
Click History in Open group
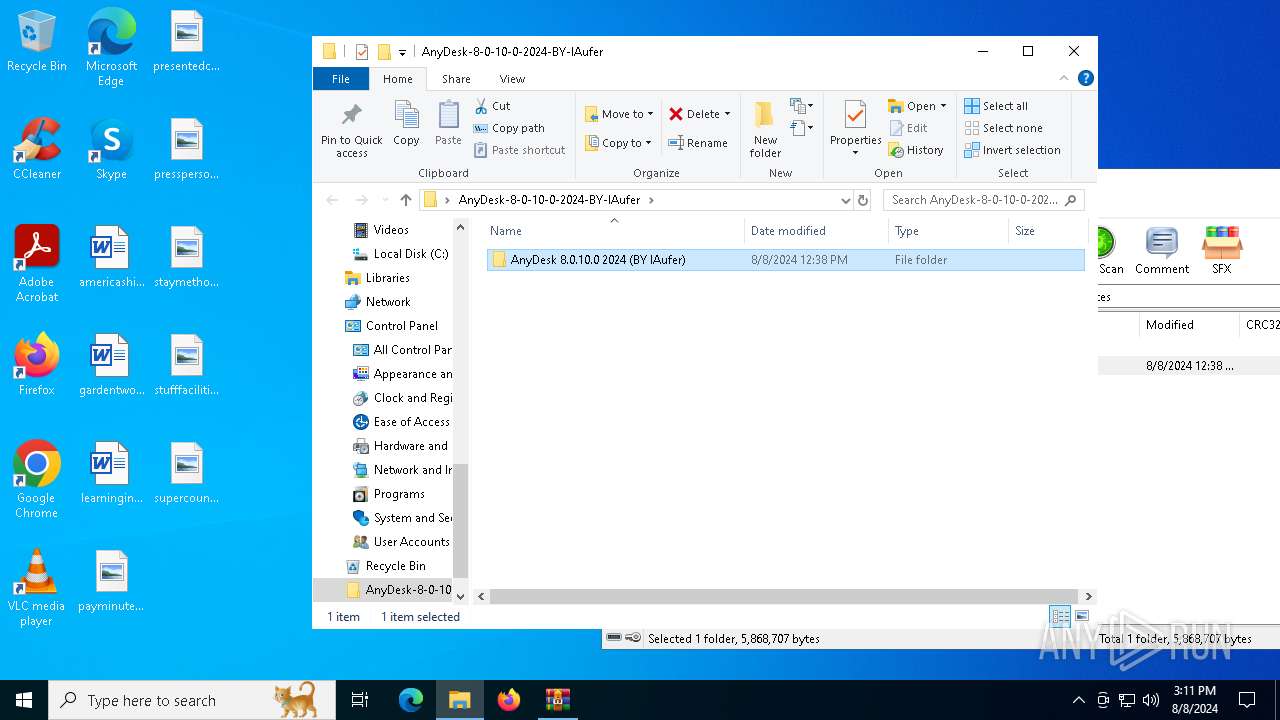point(916,150)
